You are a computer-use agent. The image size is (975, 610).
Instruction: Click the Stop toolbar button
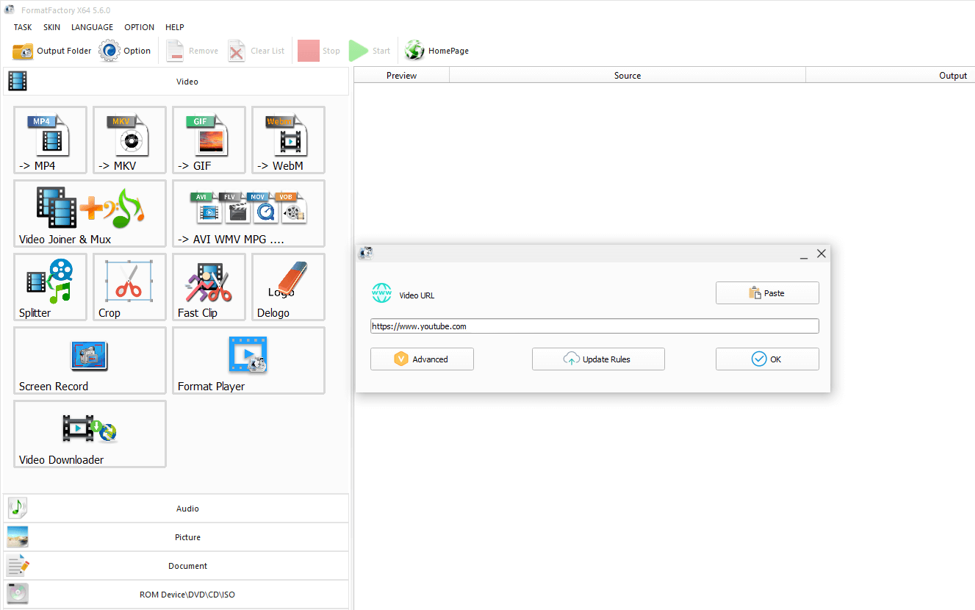319,51
